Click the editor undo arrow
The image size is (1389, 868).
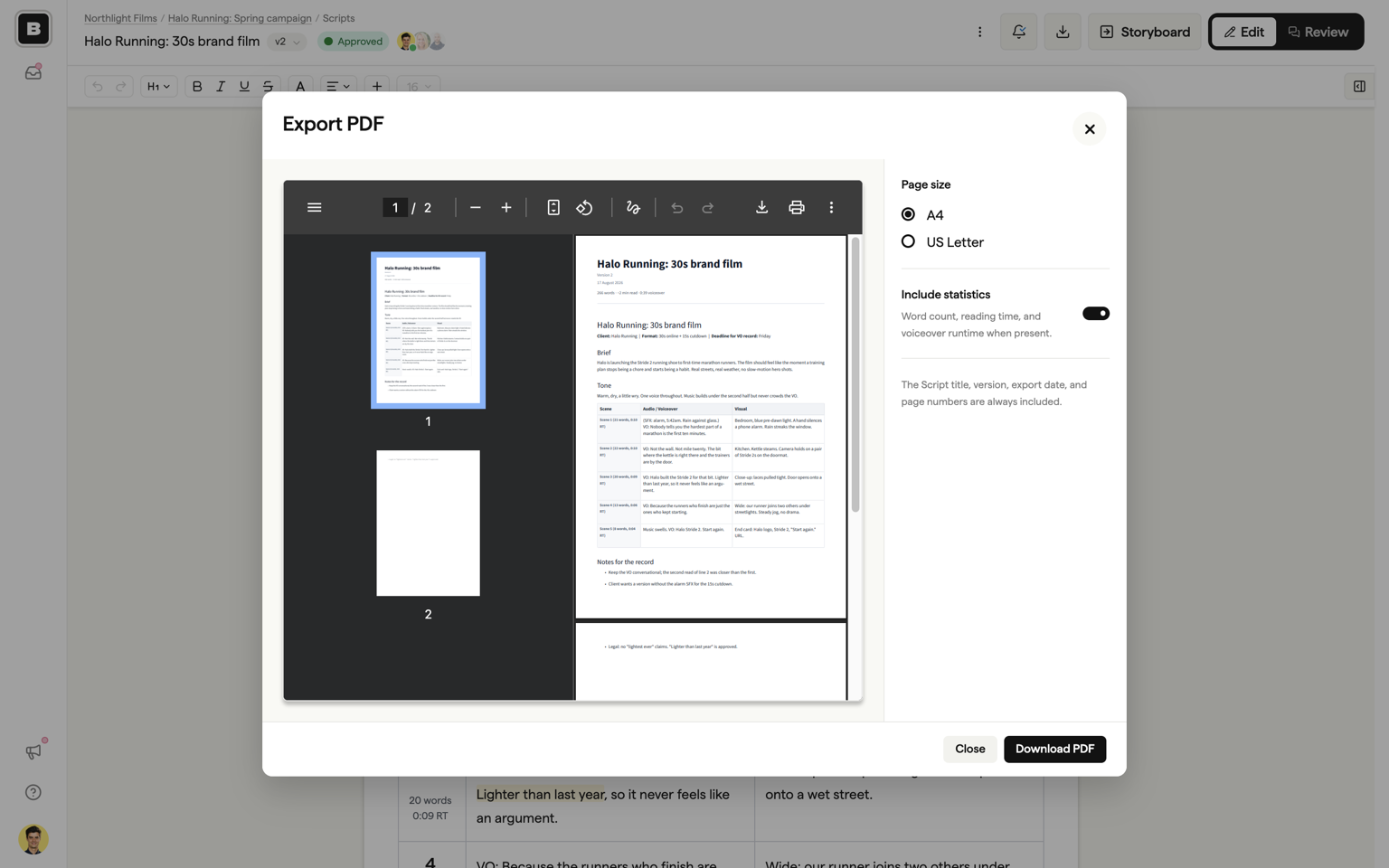(x=98, y=87)
